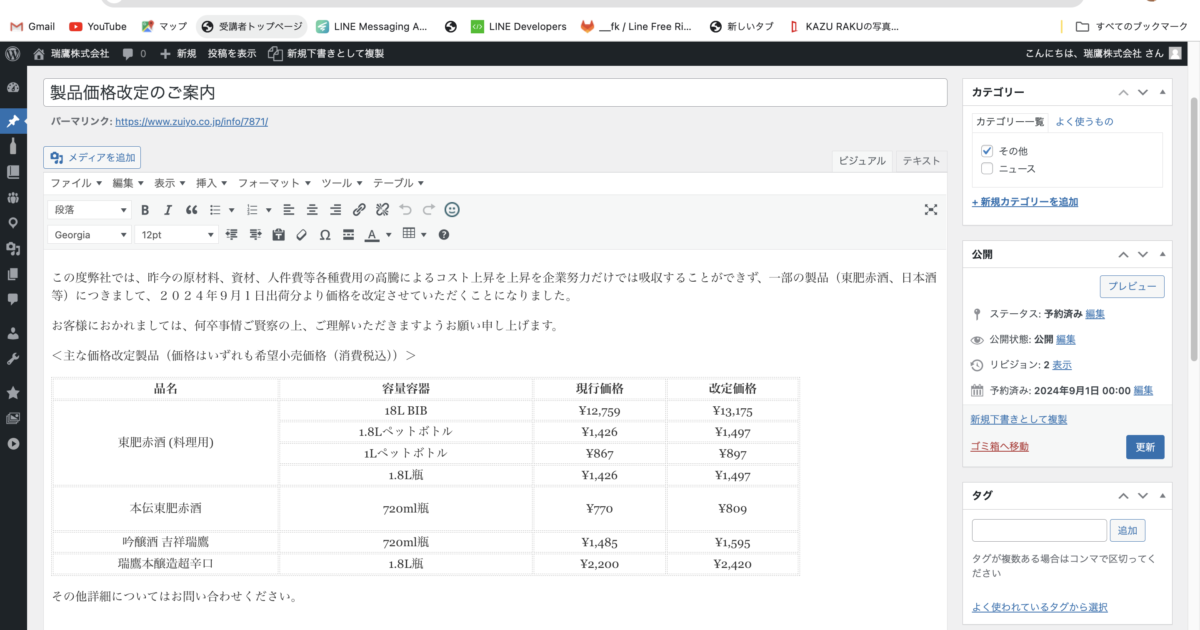Apply italic formatting

(168, 210)
